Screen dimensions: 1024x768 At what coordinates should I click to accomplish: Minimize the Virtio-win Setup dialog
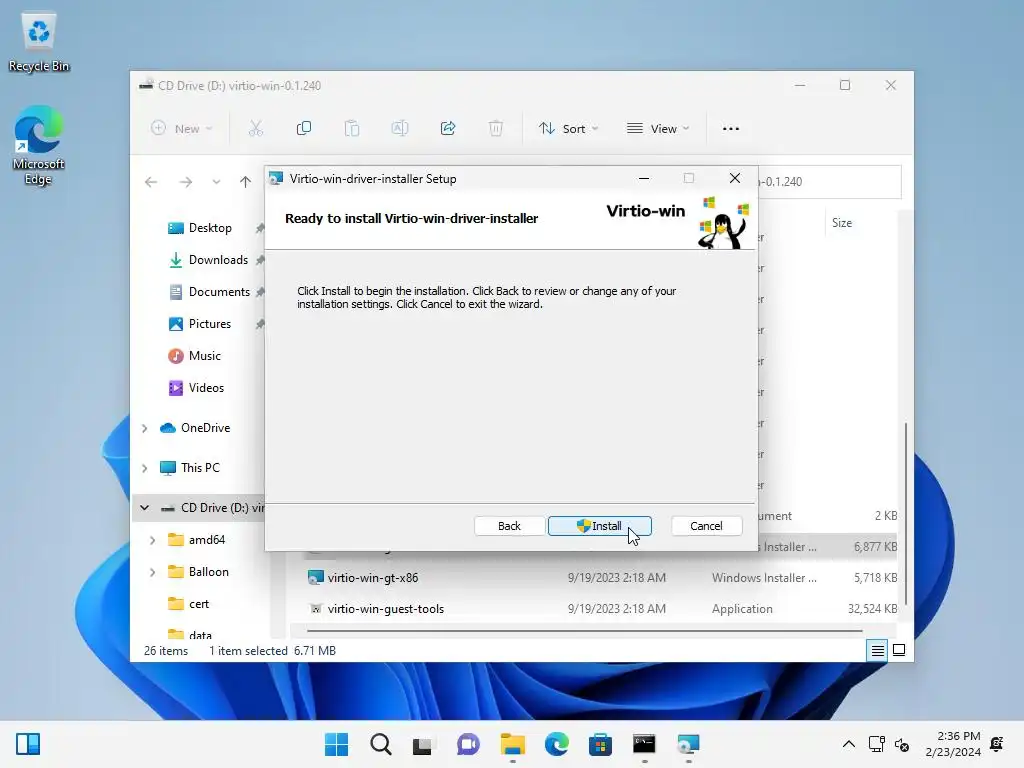pyautogui.click(x=644, y=178)
